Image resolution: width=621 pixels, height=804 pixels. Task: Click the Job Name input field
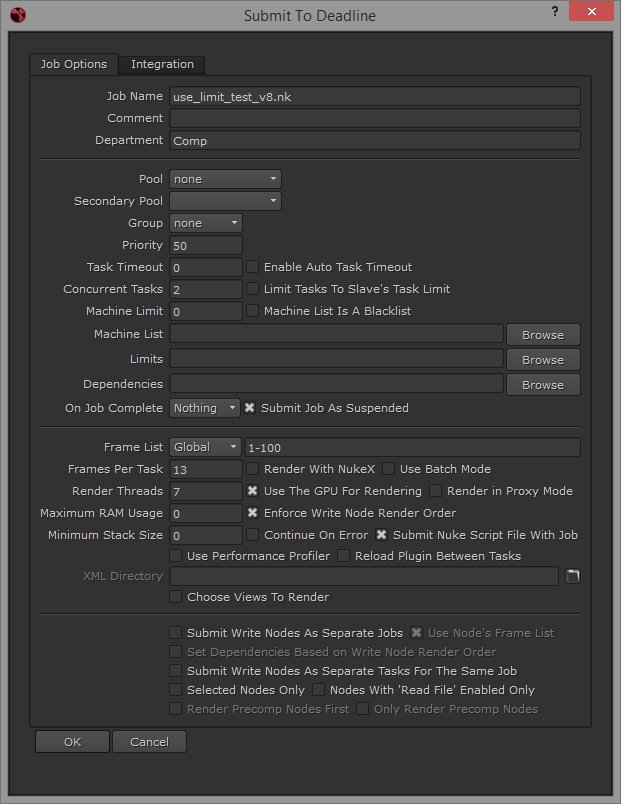375,96
